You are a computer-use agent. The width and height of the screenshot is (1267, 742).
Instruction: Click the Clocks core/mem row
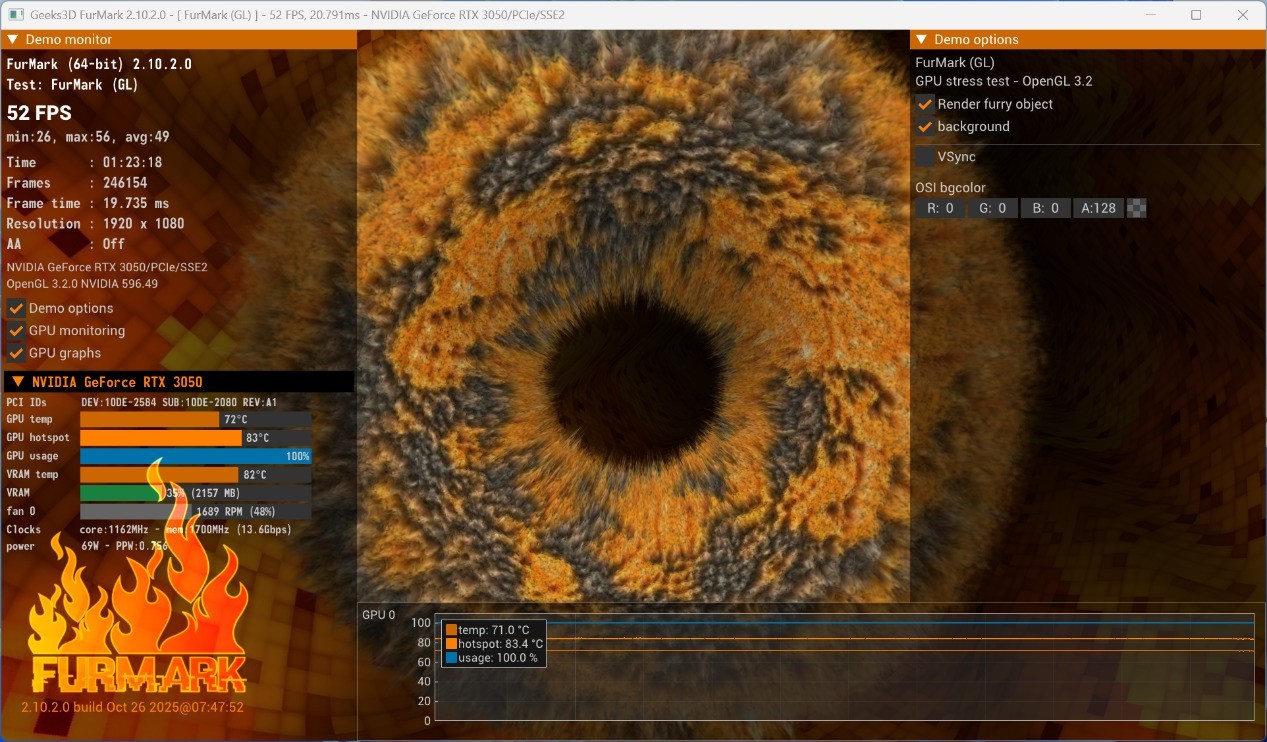click(x=149, y=529)
